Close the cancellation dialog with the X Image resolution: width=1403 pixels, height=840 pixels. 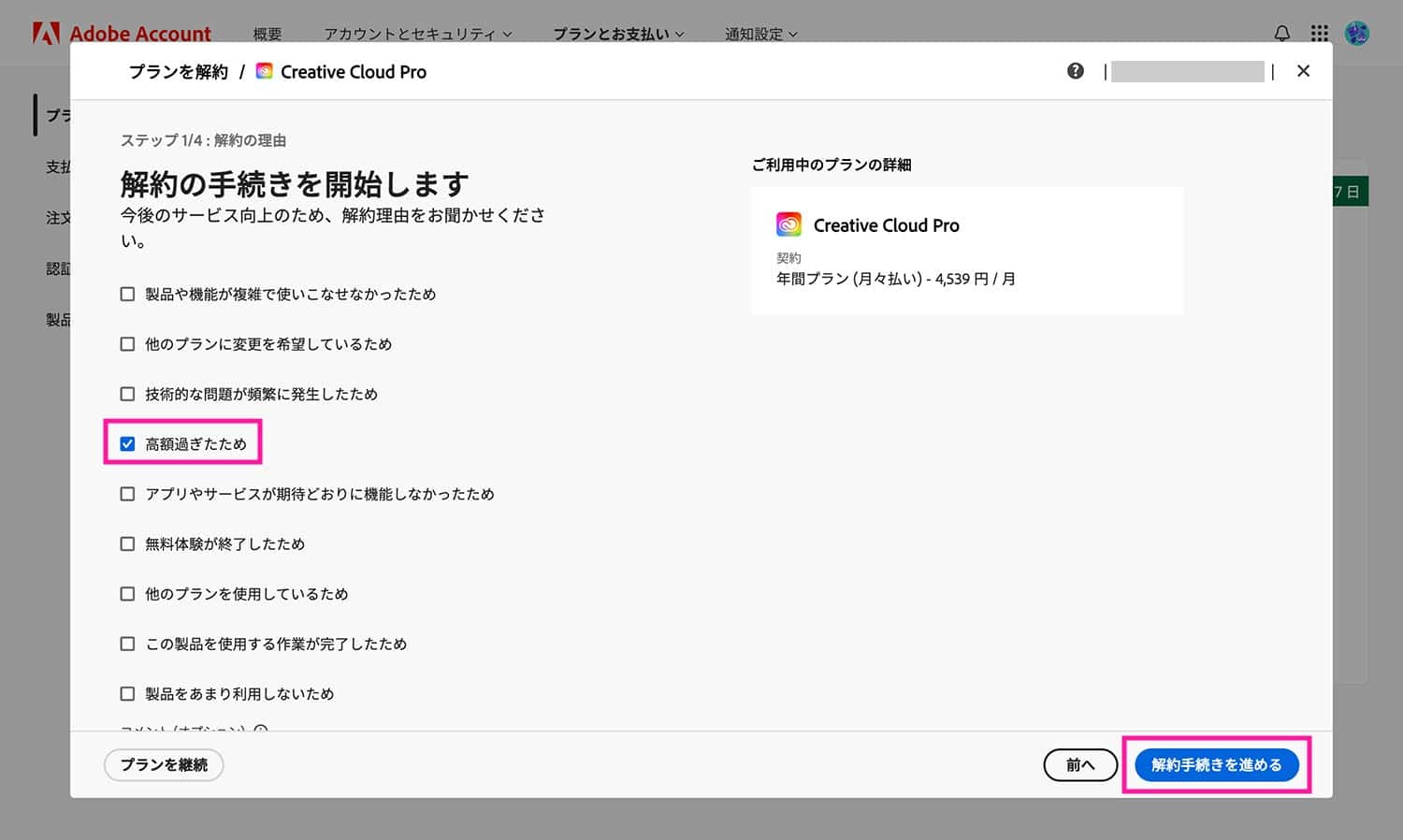[1303, 70]
